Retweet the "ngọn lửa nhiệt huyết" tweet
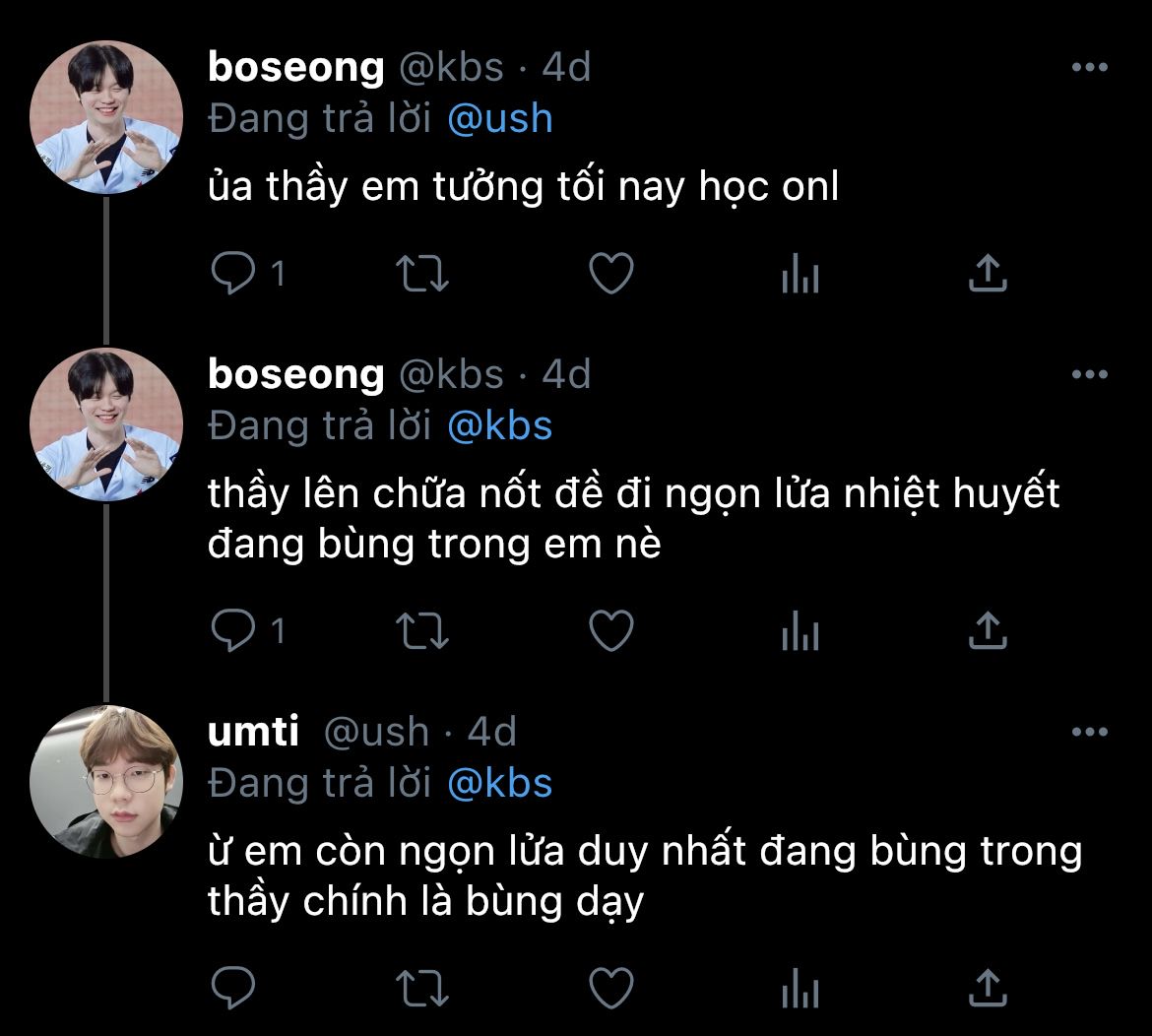The image size is (1152, 1036). pos(421,630)
